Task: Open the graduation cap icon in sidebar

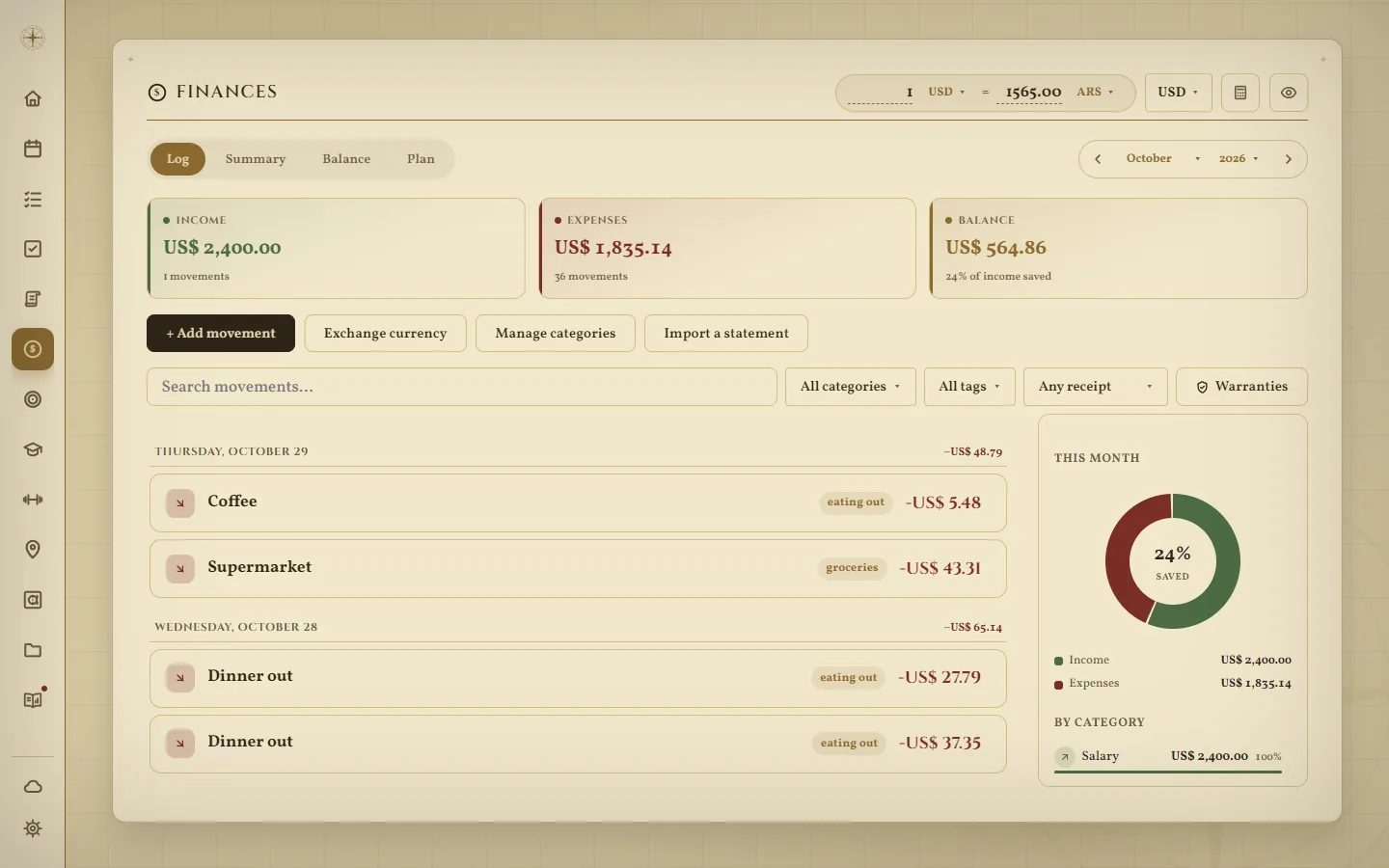Action: click(33, 449)
